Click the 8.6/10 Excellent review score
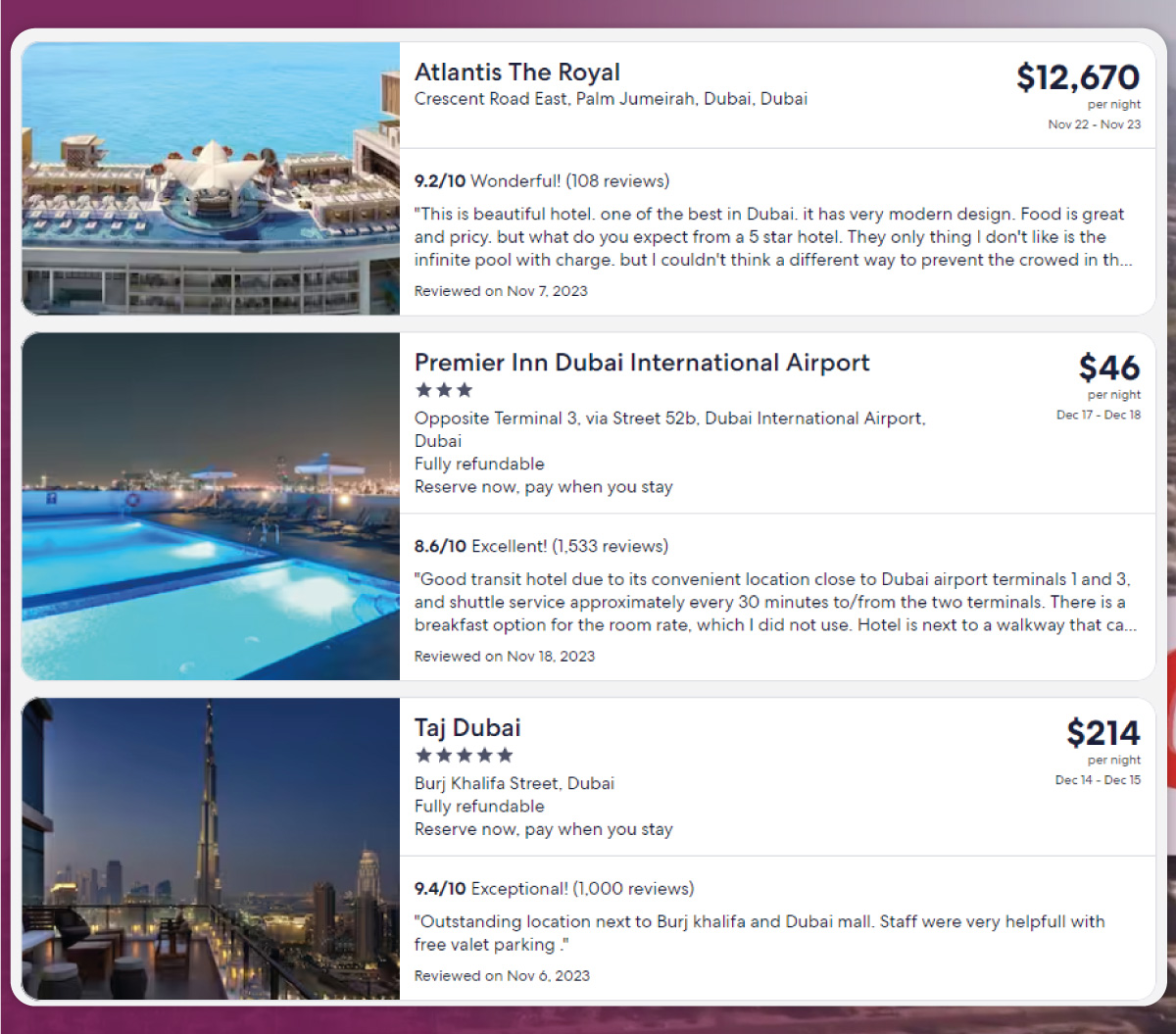This screenshot has height=1034, width=1176. coord(541,546)
